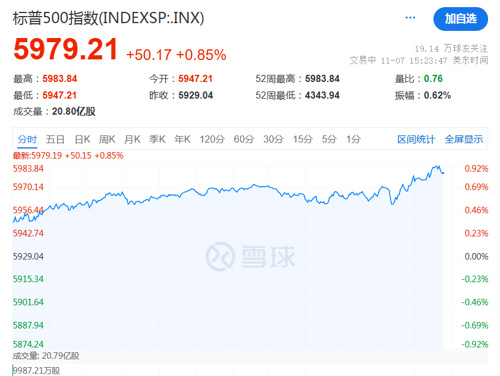The width and height of the screenshot is (500, 376).
Task: Click the latest point on the price line
Action: tap(443, 173)
